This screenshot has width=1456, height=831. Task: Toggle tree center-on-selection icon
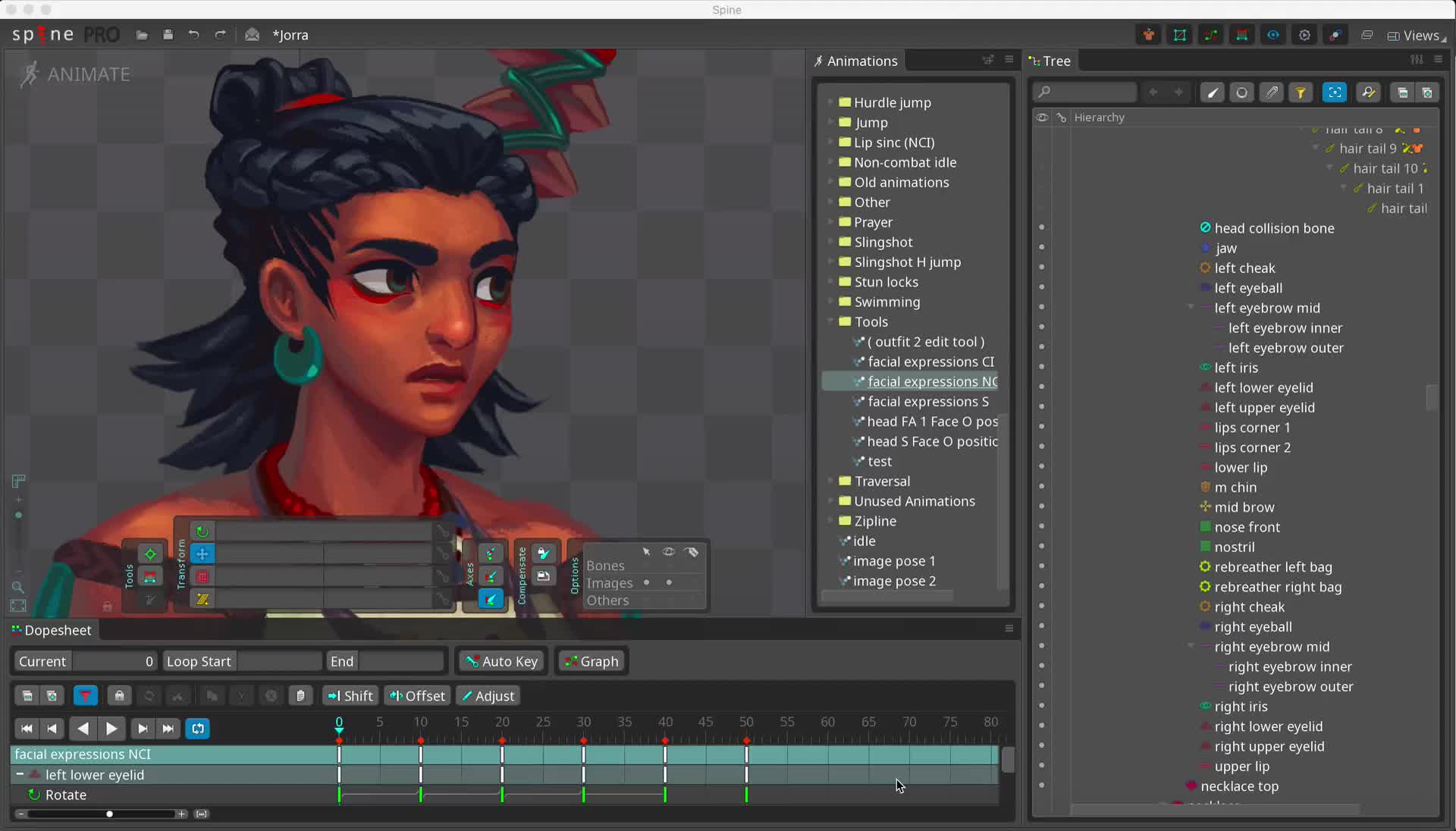coord(1335,93)
